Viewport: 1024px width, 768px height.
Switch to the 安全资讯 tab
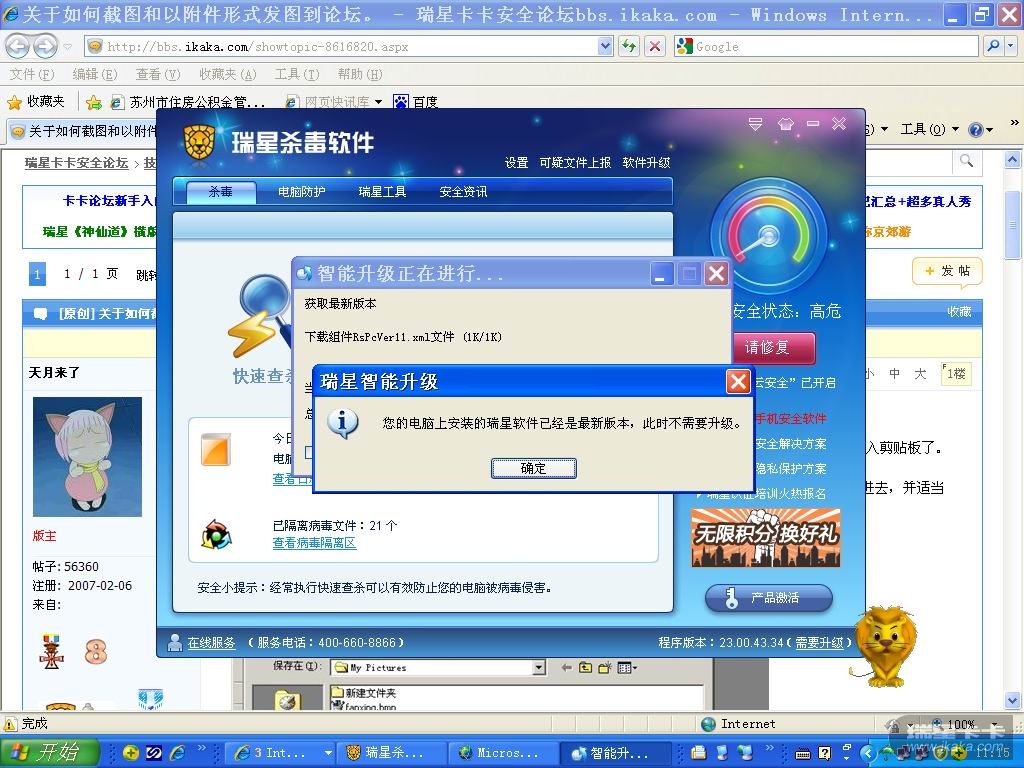(463, 192)
